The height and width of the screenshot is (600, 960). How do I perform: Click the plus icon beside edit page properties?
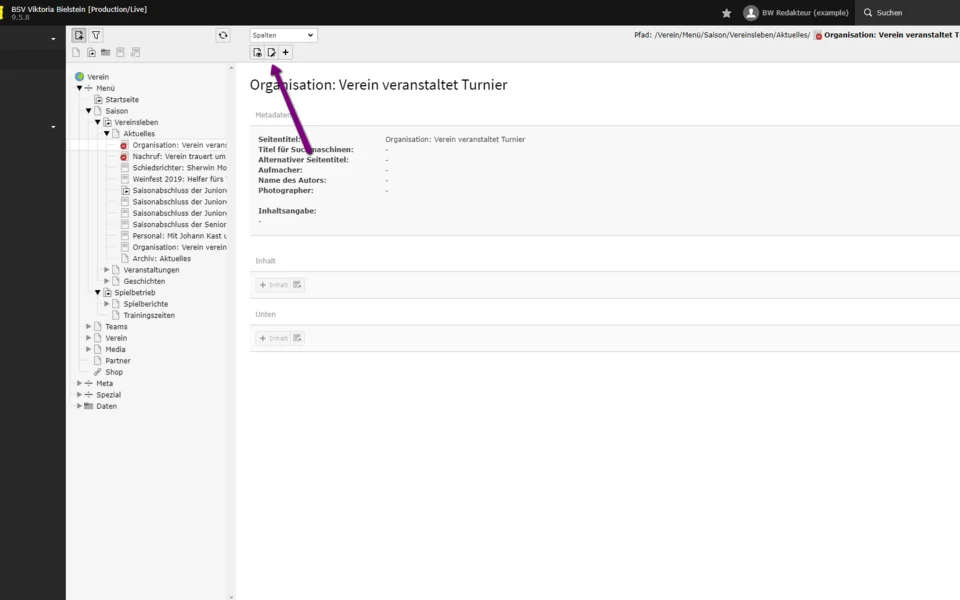[x=285, y=53]
